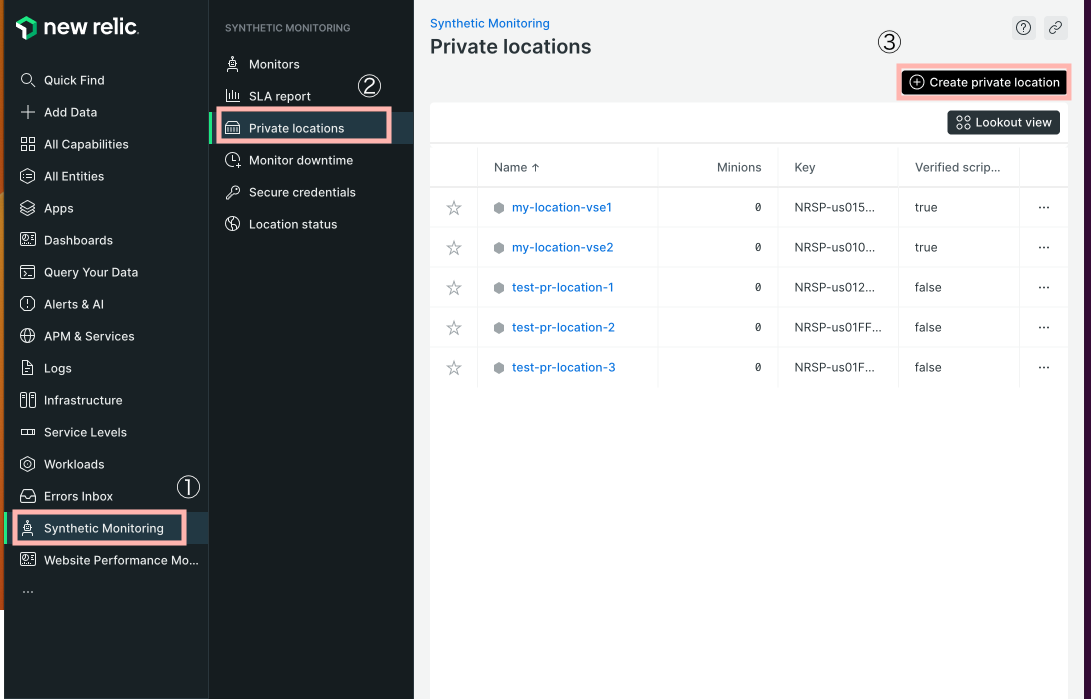Click Create private location button
The width and height of the screenshot is (1091, 699).
point(984,82)
